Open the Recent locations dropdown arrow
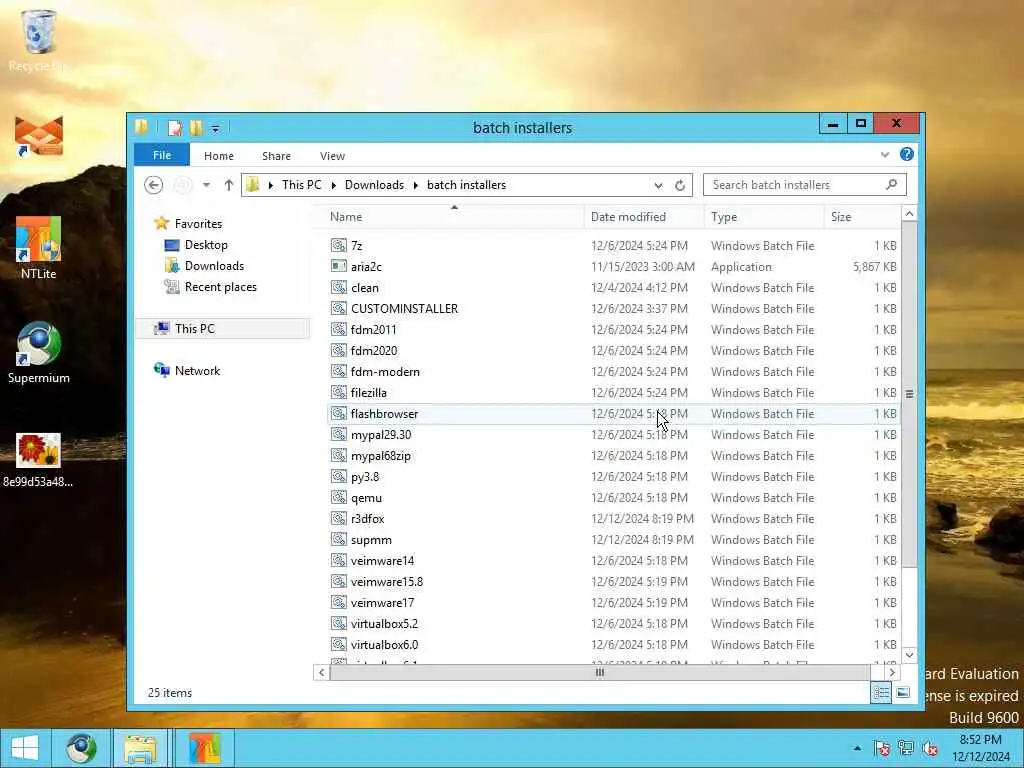The image size is (1024, 768). click(206, 185)
